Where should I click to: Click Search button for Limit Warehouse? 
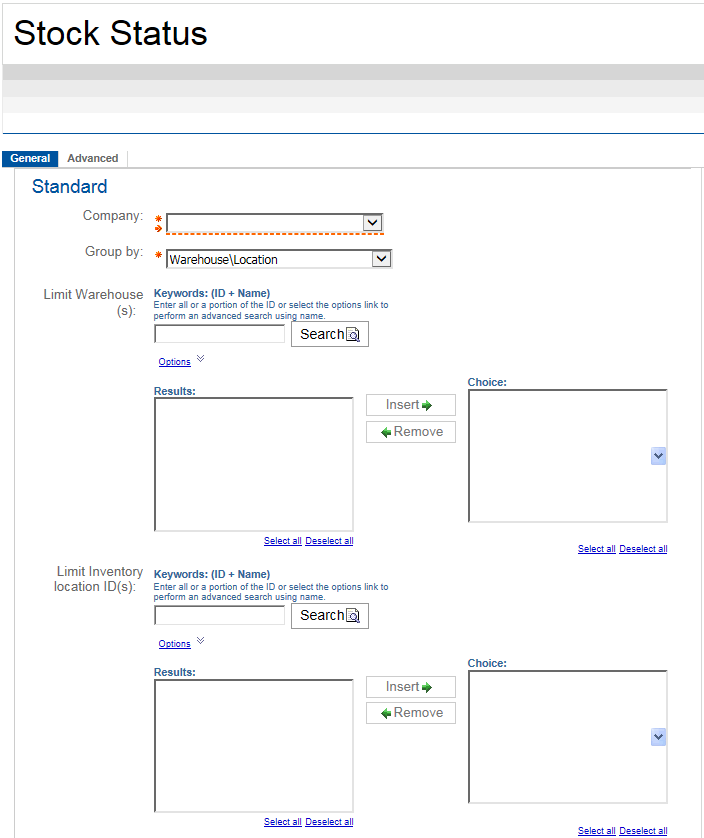coord(329,334)
